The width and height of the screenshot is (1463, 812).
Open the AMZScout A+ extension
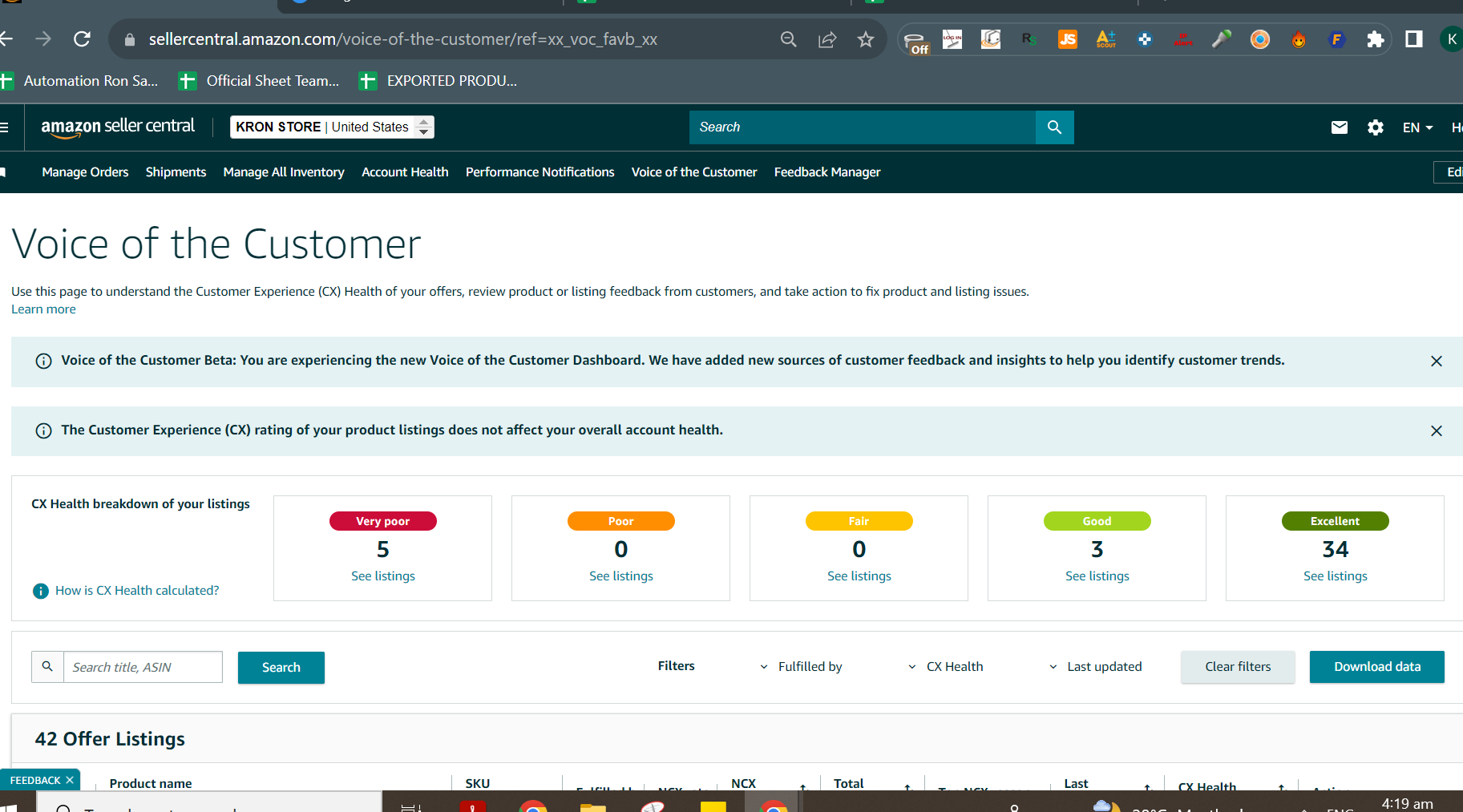(1106, 39)
